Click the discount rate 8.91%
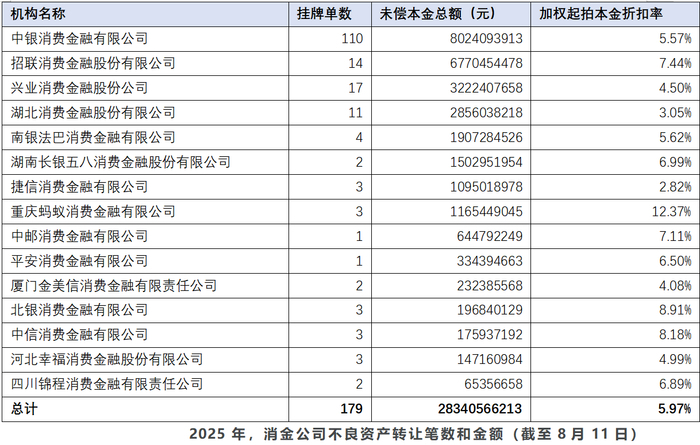Image resolution: width=700 pixels, height=445 pixels. (x=675, y=310)
